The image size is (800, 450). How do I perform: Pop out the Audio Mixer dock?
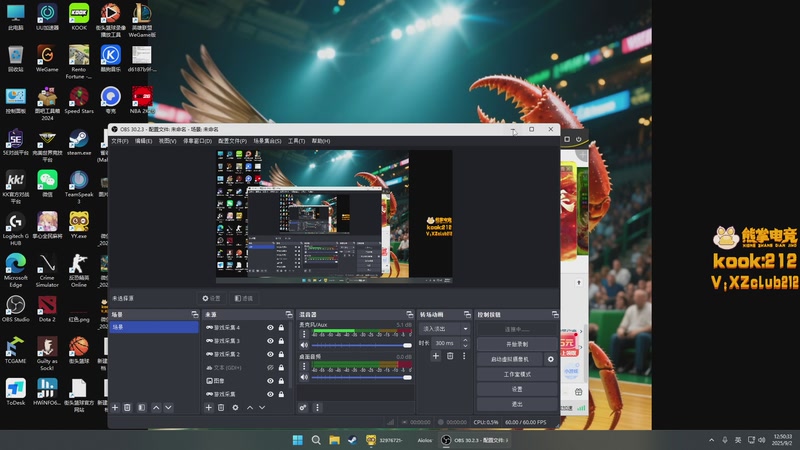[409, 314]
